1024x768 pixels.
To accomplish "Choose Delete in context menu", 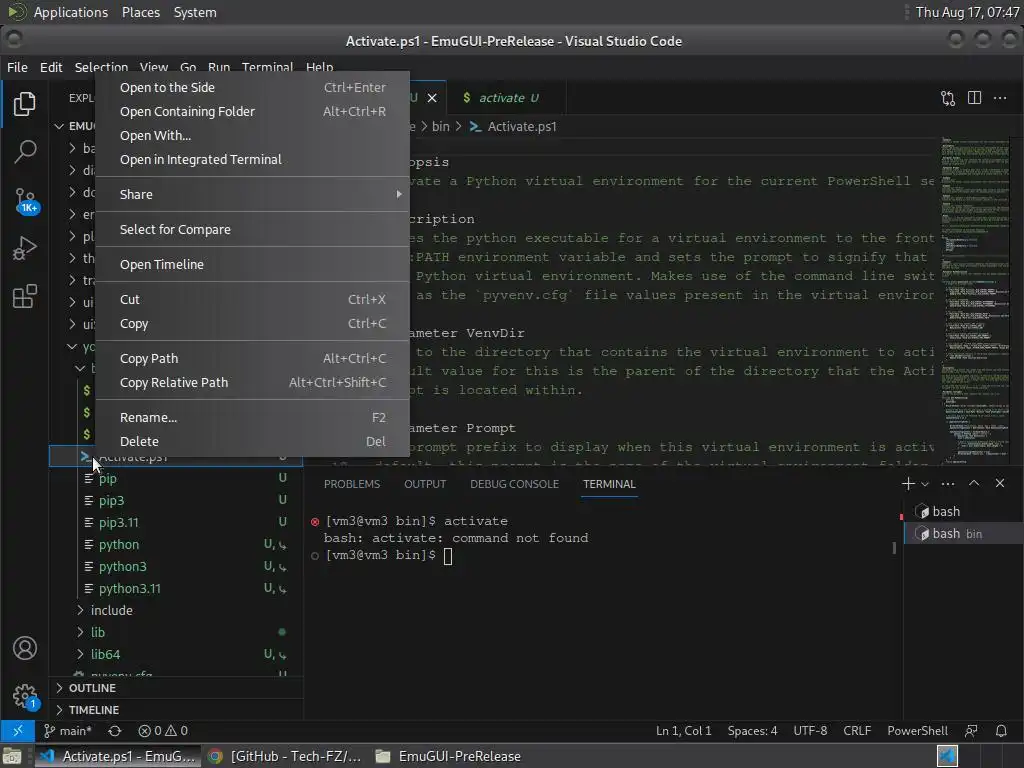I will tap(252, 442).
